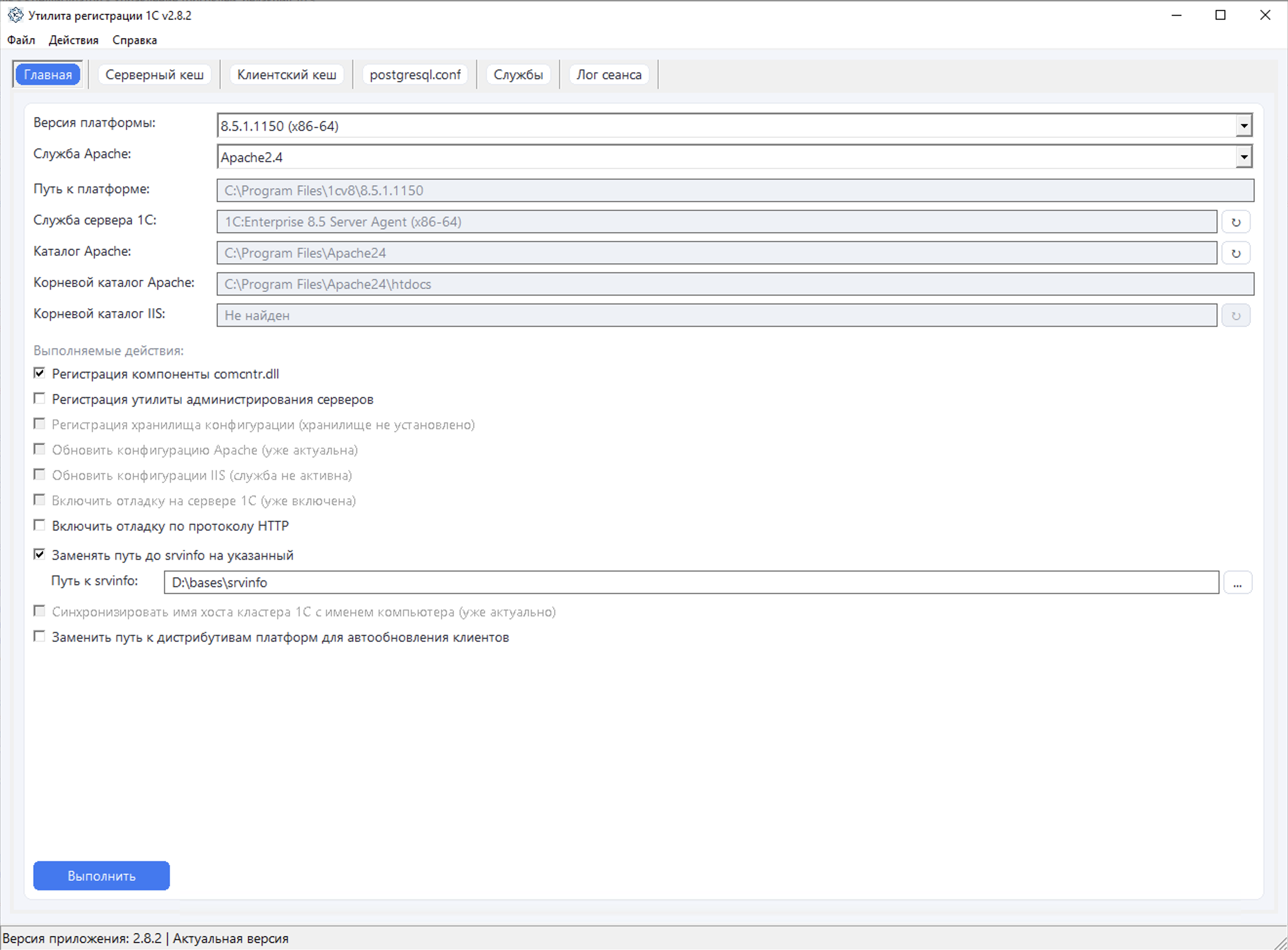Click refresh icon next to IIS root catalog

1235,316
